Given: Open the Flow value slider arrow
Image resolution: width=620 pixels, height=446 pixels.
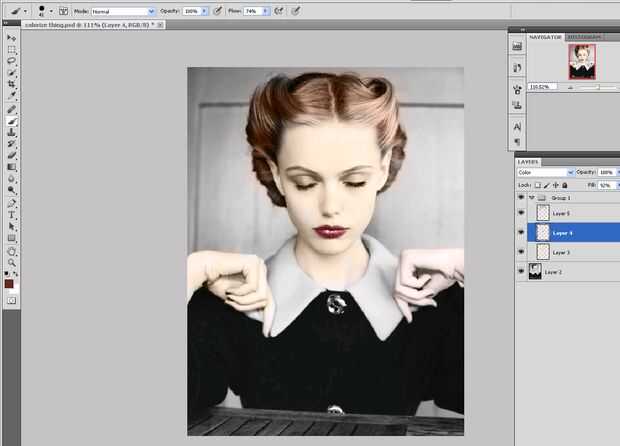Looking at the screenshot, I should (x=266, y=11).
